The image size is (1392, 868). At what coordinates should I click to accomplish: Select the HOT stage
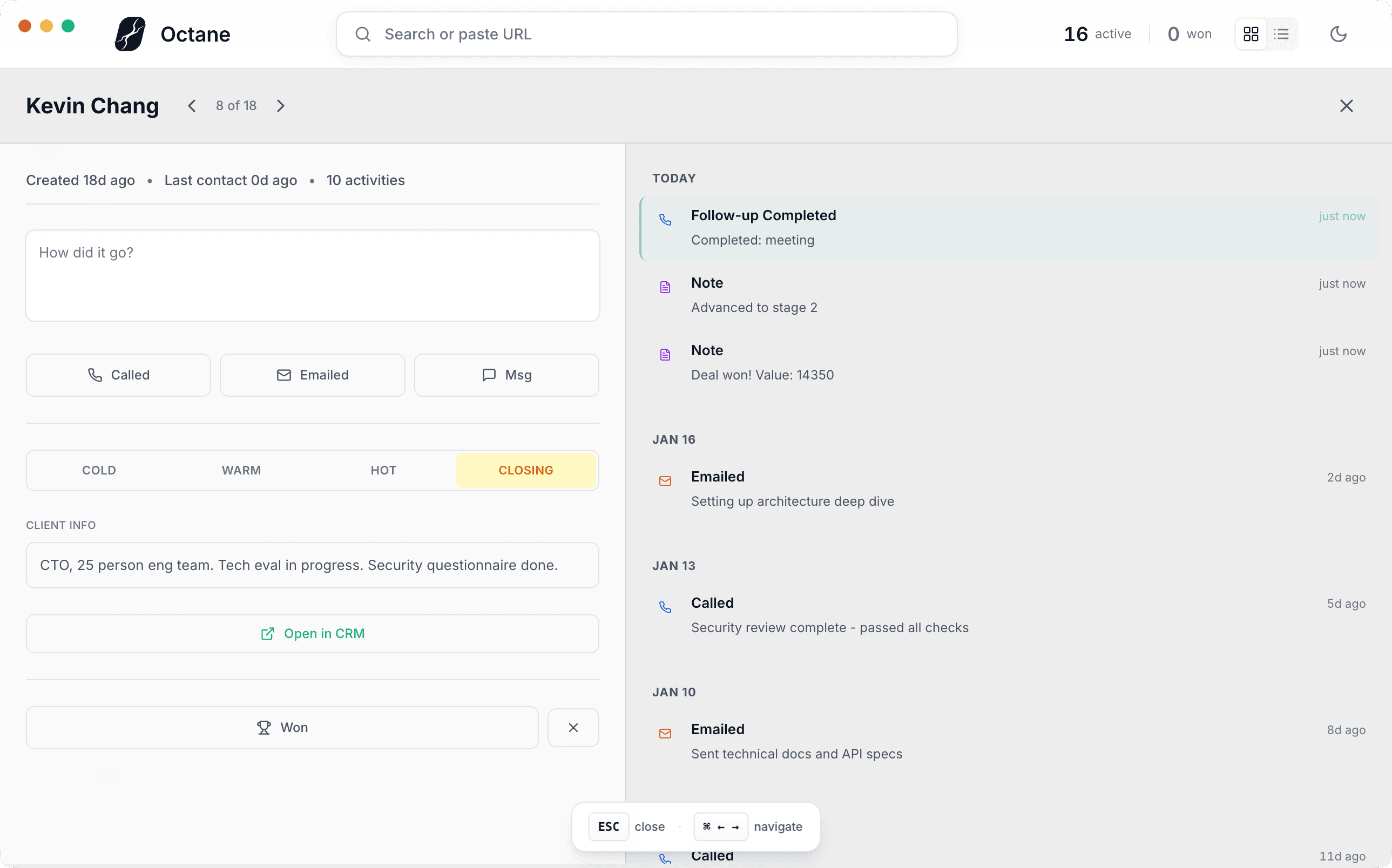coord(383,470)
